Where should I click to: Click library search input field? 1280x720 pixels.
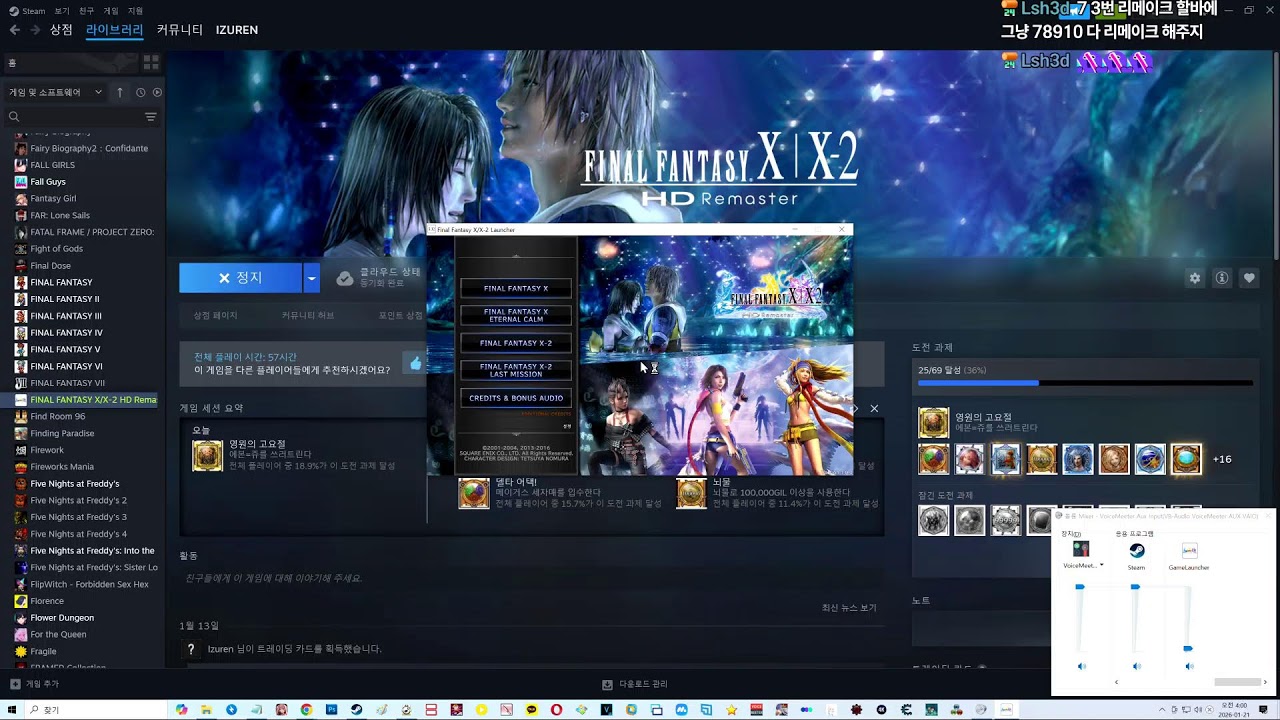click(80, 117)
